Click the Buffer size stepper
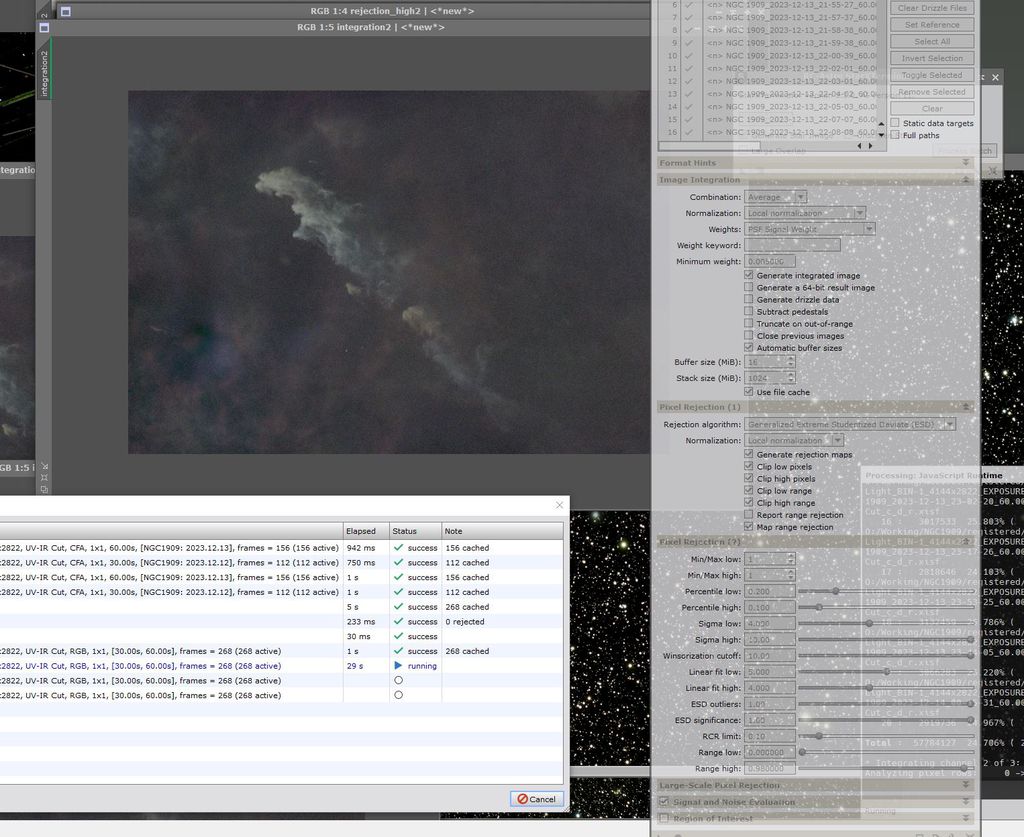 pyautogui.click(x=791, y=362)
